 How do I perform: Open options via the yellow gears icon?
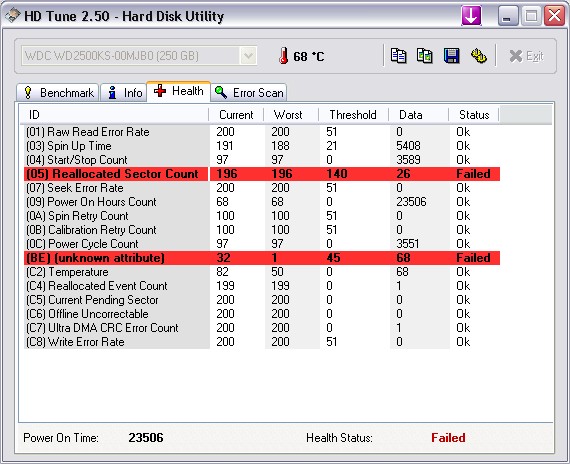click(x=479, y=56)
